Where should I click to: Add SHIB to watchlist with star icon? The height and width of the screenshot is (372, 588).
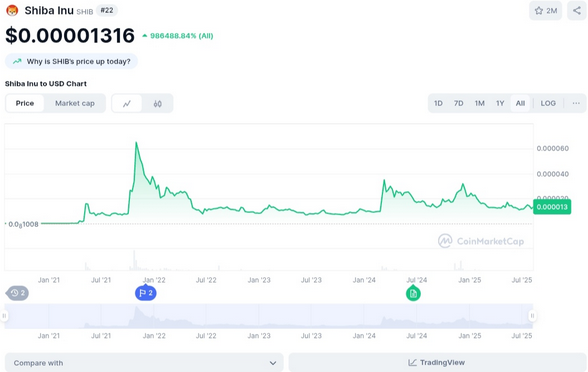pyautogui.click(x=545, y=10)
